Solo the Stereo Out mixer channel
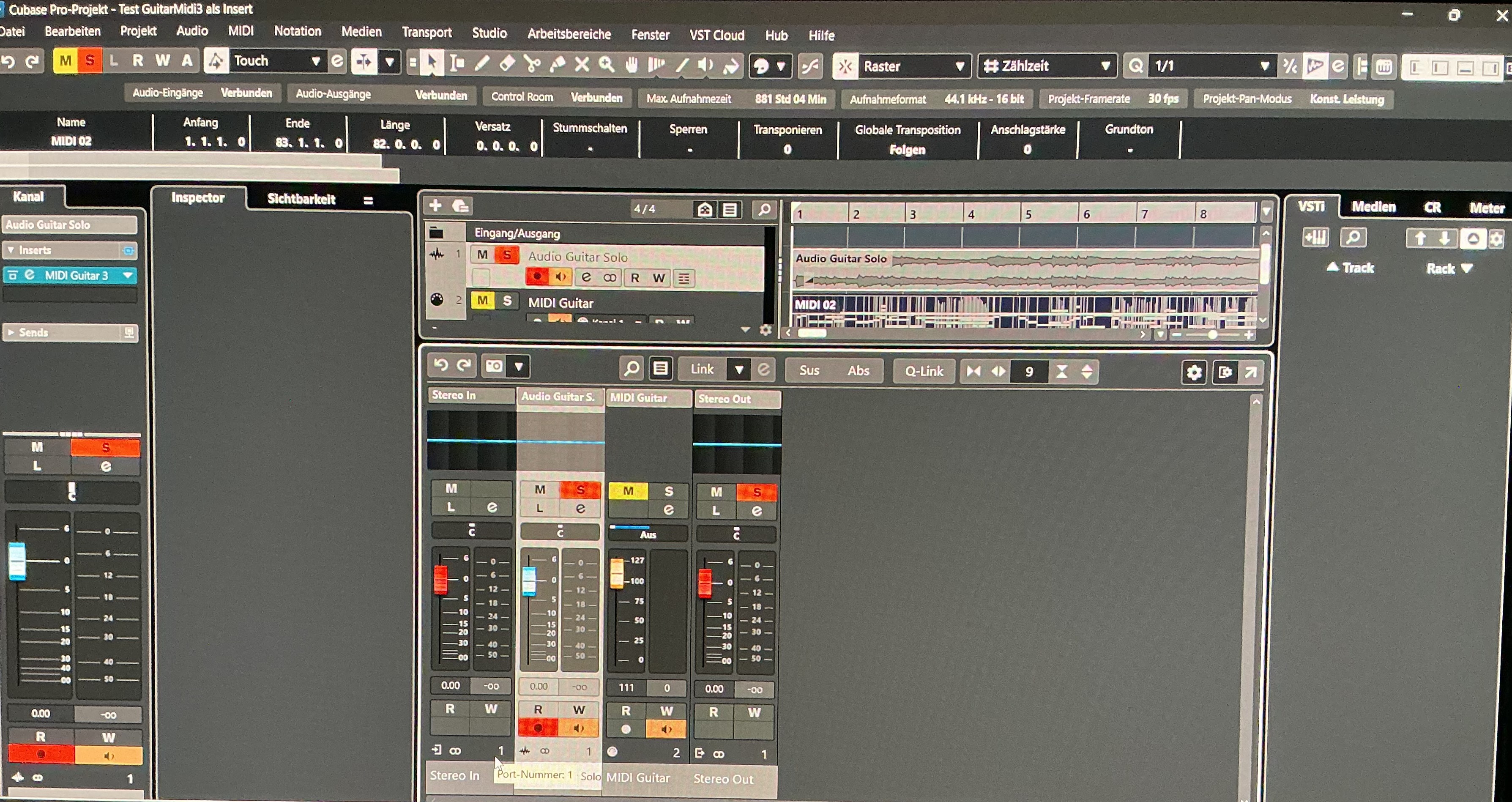This screenshot has height=802, width=1512. (x=757, y=492)
